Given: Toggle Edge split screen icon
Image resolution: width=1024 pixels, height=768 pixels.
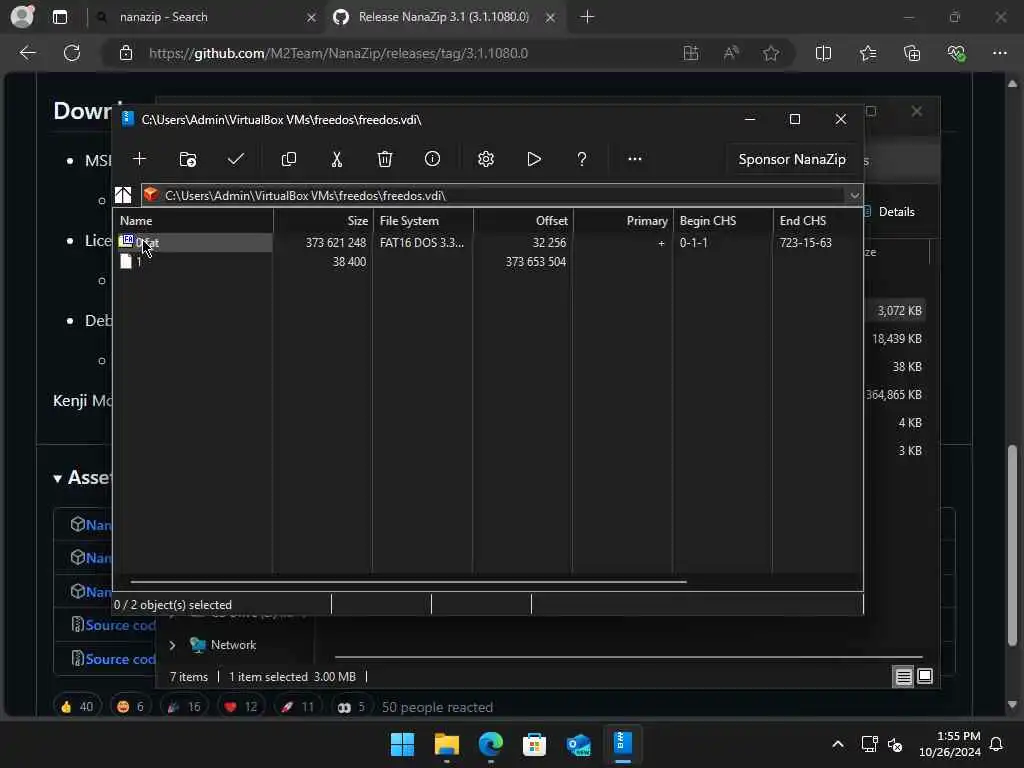Looking at the screenshot, I should 824,53.
